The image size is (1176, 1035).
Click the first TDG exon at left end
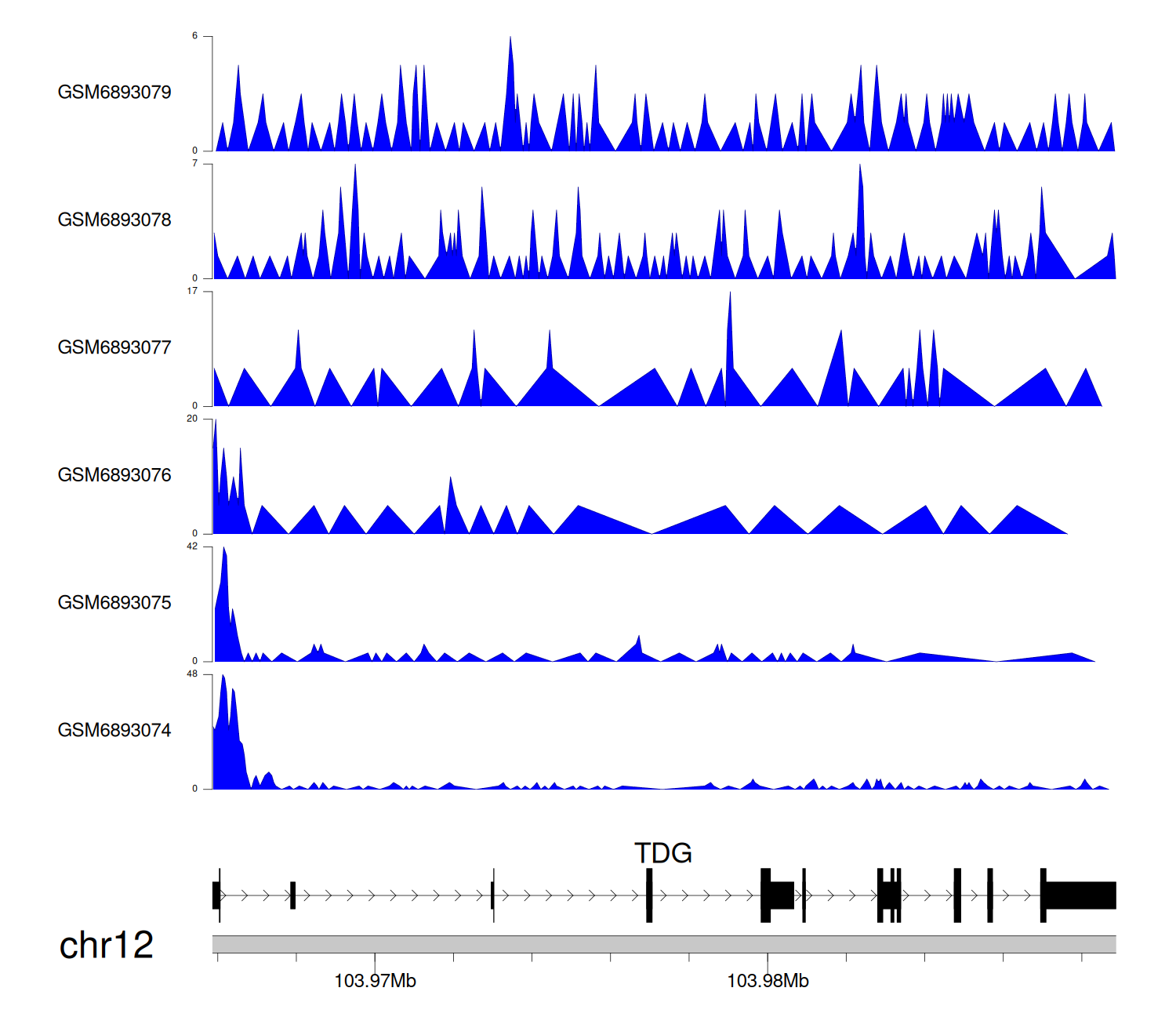pyautogui.click(x=216, y=895)
